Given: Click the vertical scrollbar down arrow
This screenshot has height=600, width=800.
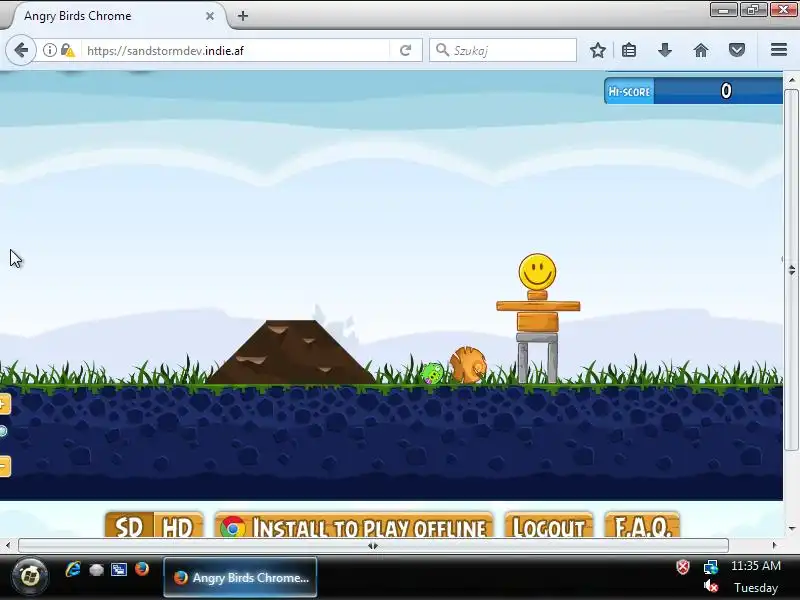Looking at the screenshot, I should click(791, 529).
